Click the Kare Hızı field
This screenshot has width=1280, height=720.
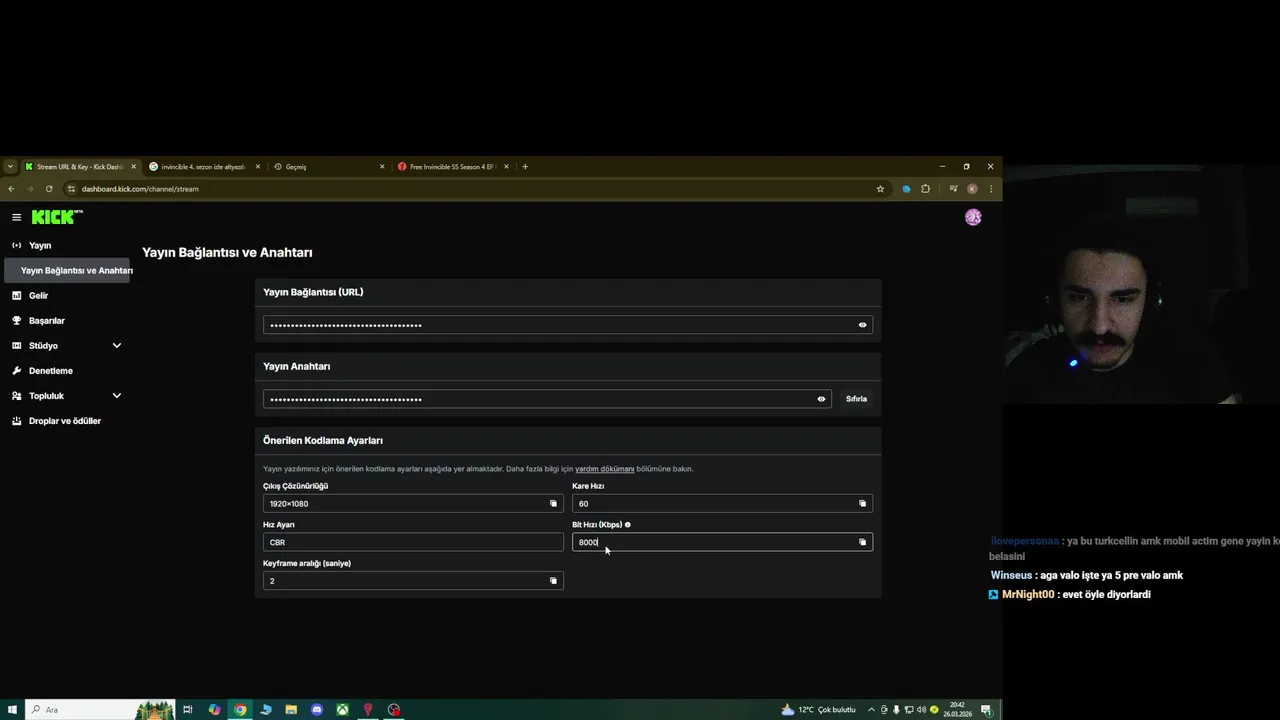click(722, 504)
